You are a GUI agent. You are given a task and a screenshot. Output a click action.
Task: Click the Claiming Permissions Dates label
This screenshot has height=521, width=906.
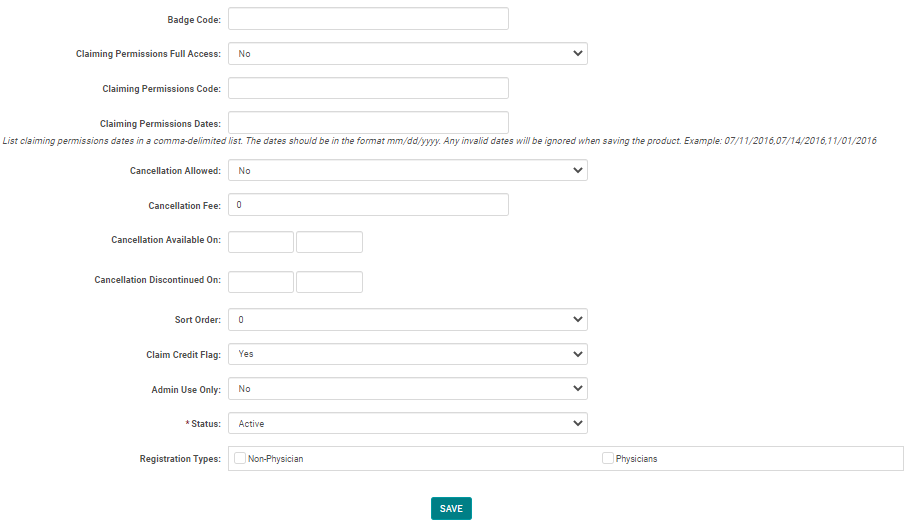[160, 124]
